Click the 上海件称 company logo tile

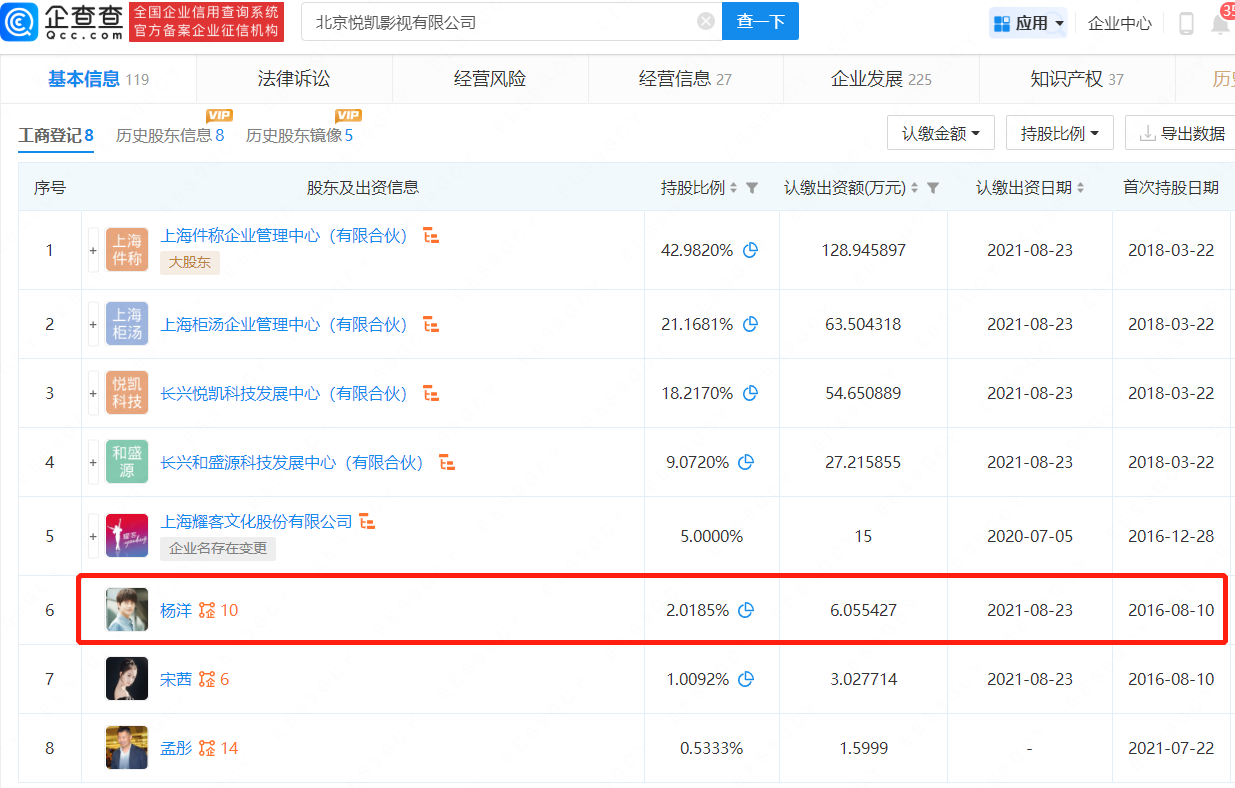(127, 250)
